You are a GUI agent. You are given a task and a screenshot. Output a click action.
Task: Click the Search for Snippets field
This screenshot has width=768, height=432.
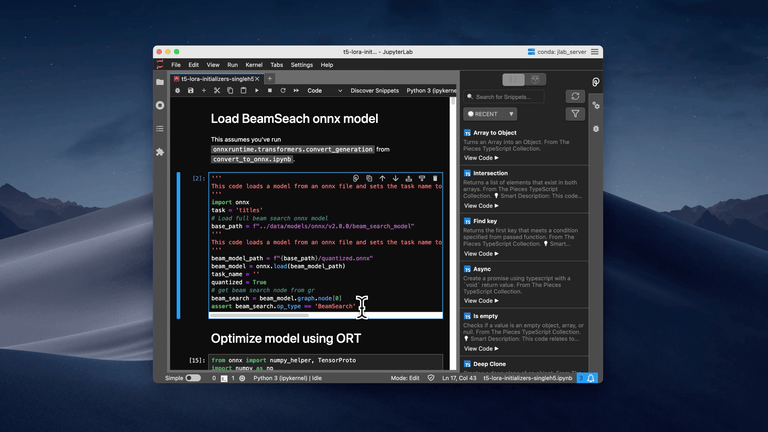click(510, 97)
